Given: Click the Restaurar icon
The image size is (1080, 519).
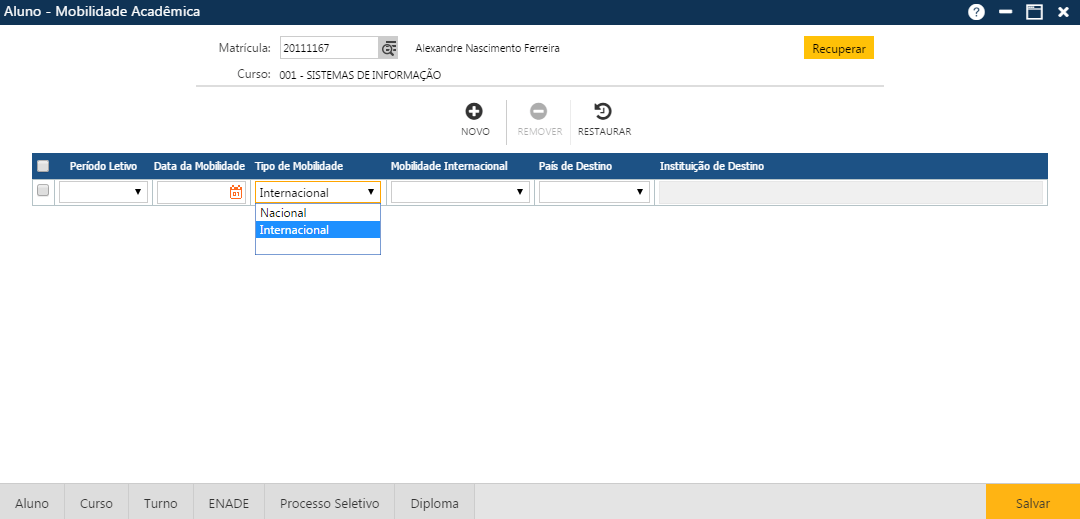Looking at the screenshot, I should click(x=603, y=112).
